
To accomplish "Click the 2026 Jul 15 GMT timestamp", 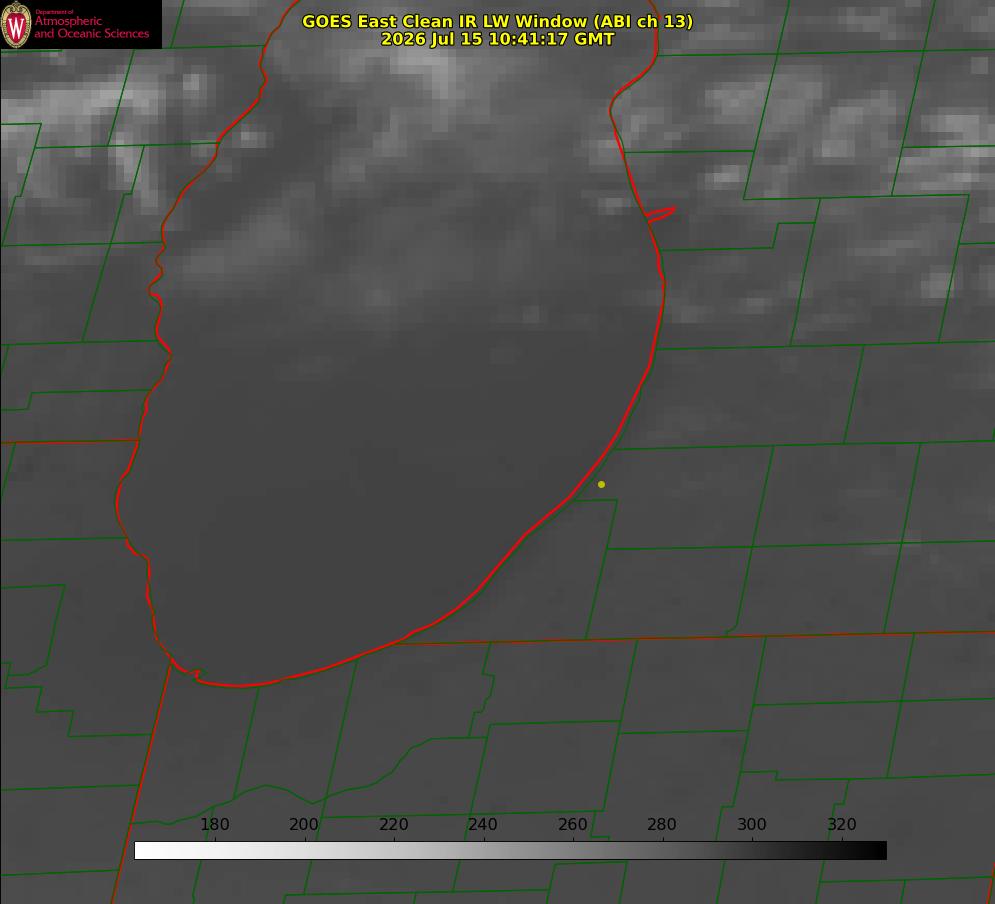I will (x=498, y=39).
